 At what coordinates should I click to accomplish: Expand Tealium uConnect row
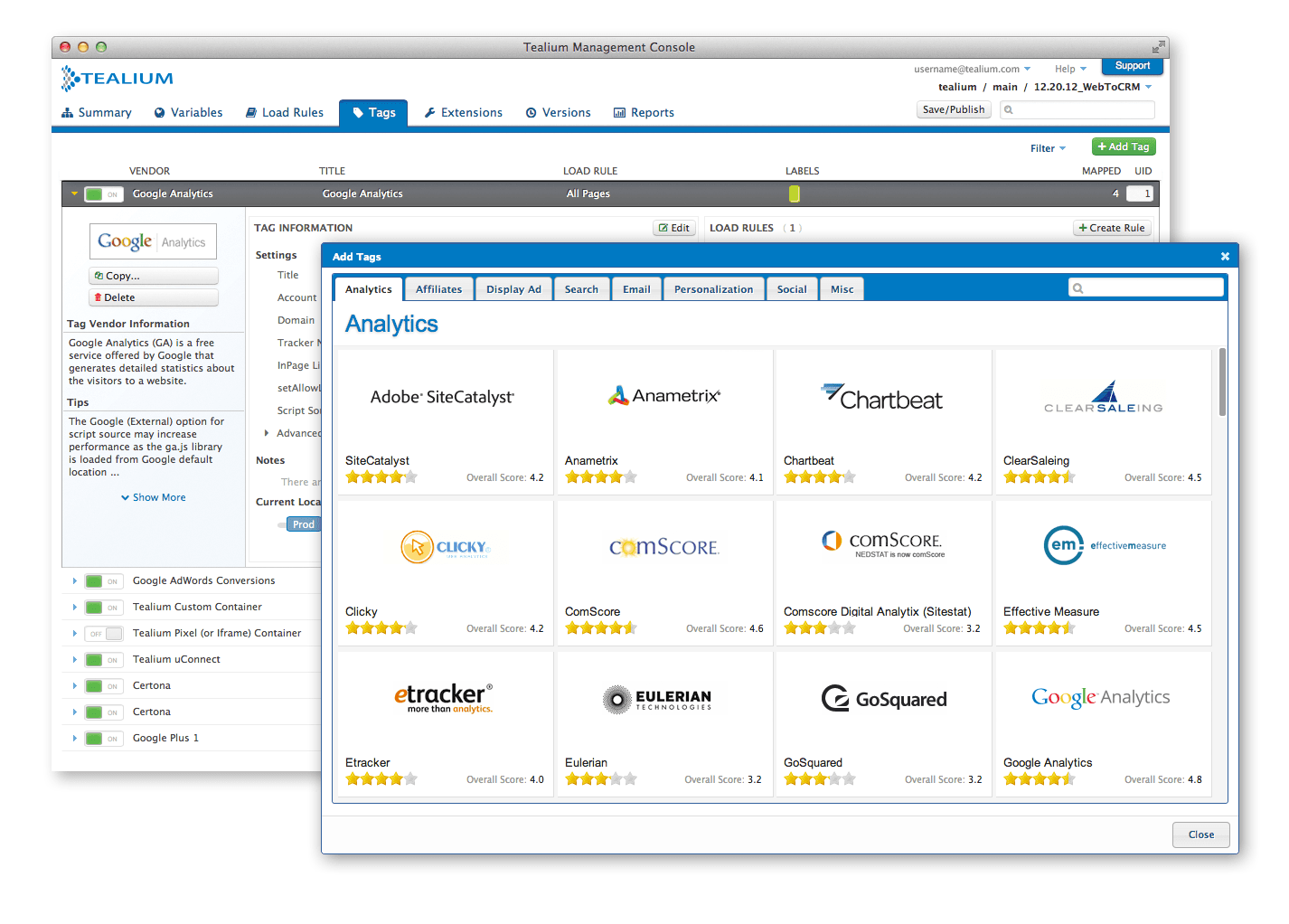74,660
